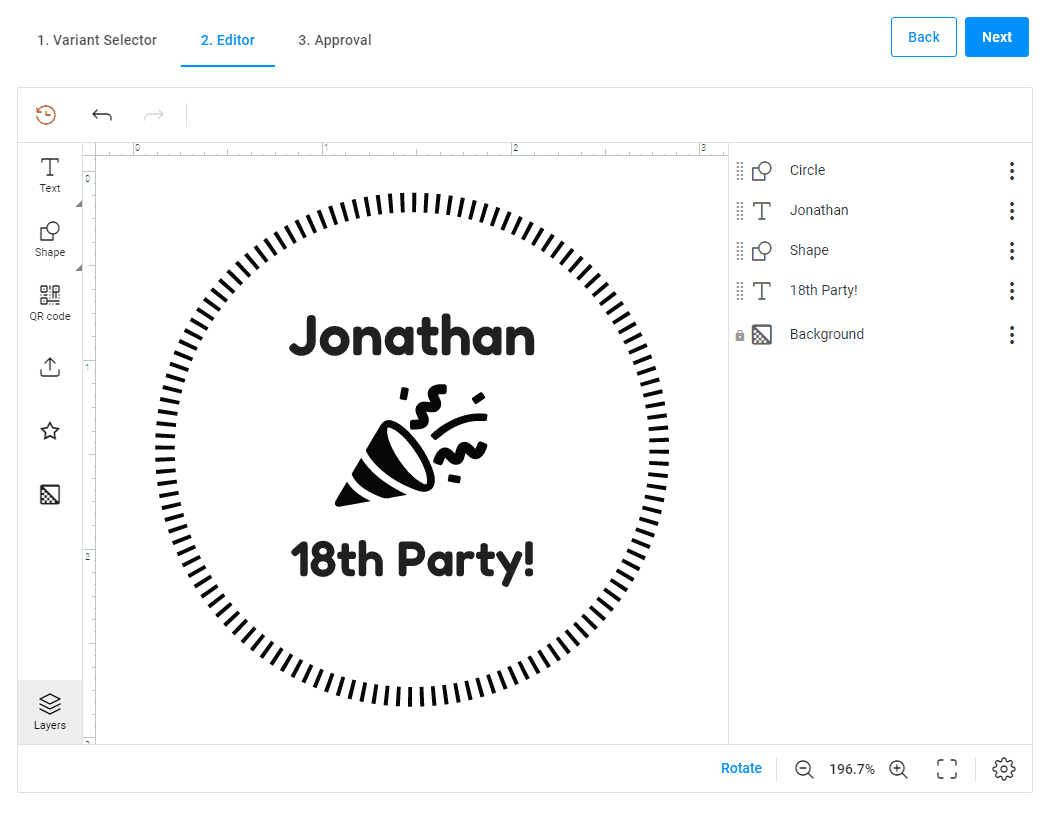This screenshot has height=821, width=1050.
Task: Click the upload image icon
Action: [x=49, y=367]
